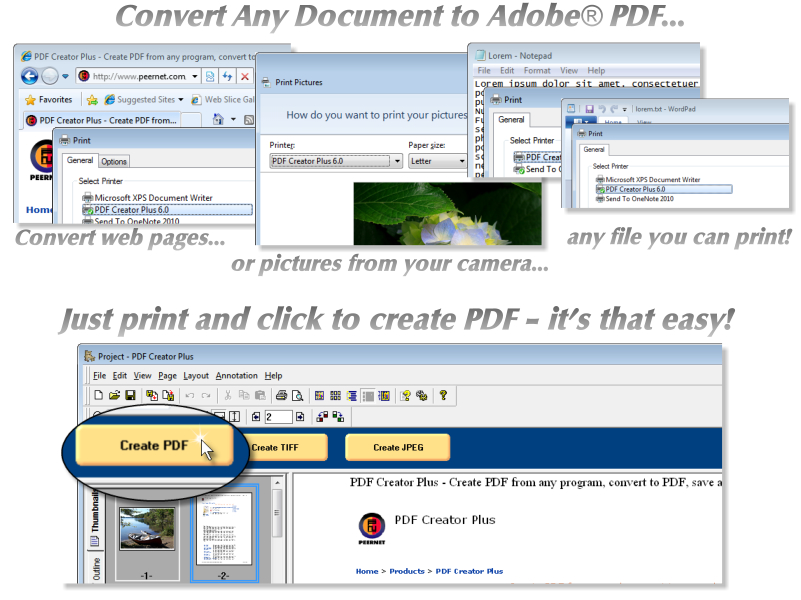801x600 pixels.
Task: Select General tab in Notepad Print dialog
Action: [511, 119]
